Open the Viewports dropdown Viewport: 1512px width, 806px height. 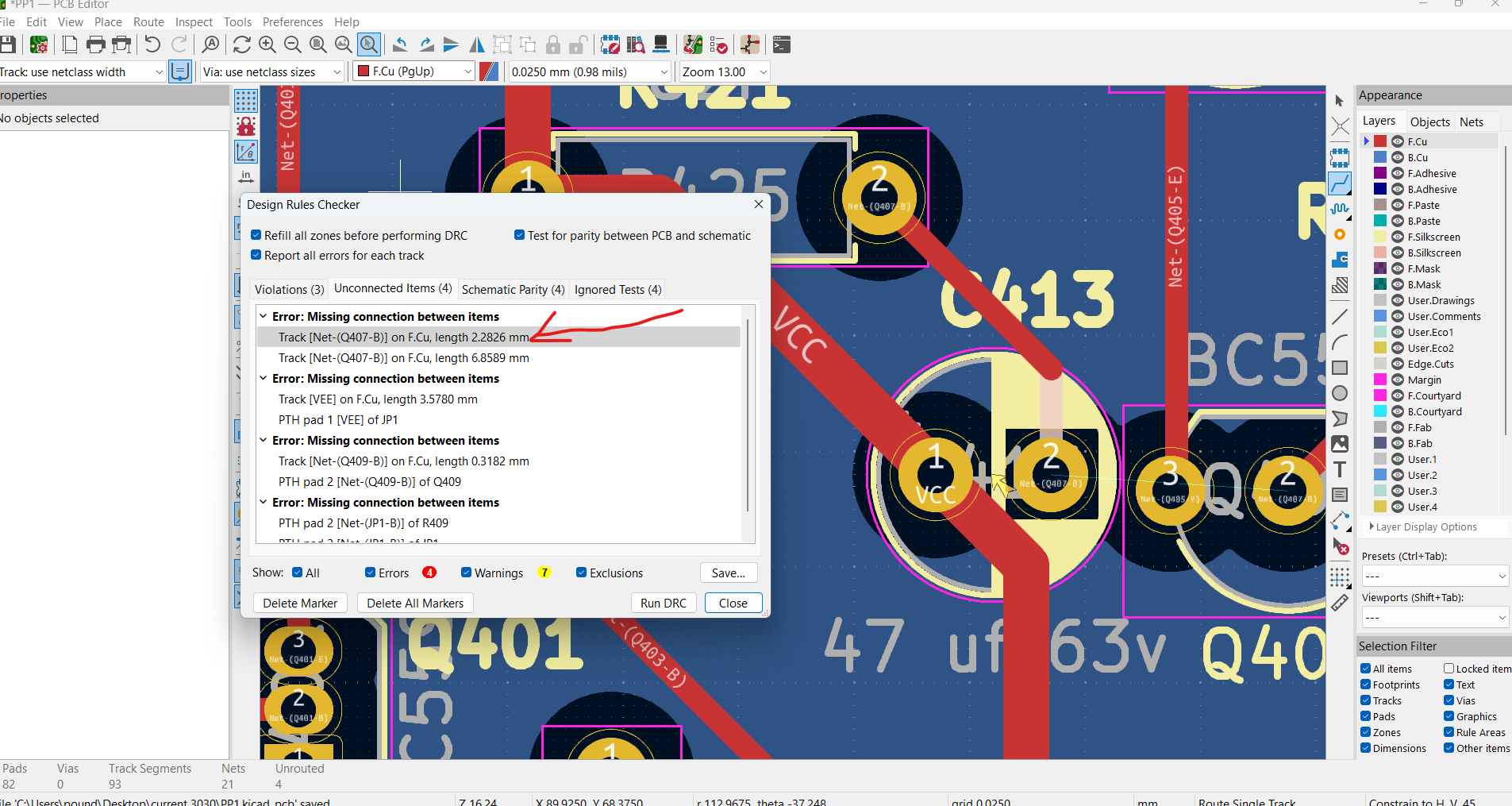click(1434, 617)
